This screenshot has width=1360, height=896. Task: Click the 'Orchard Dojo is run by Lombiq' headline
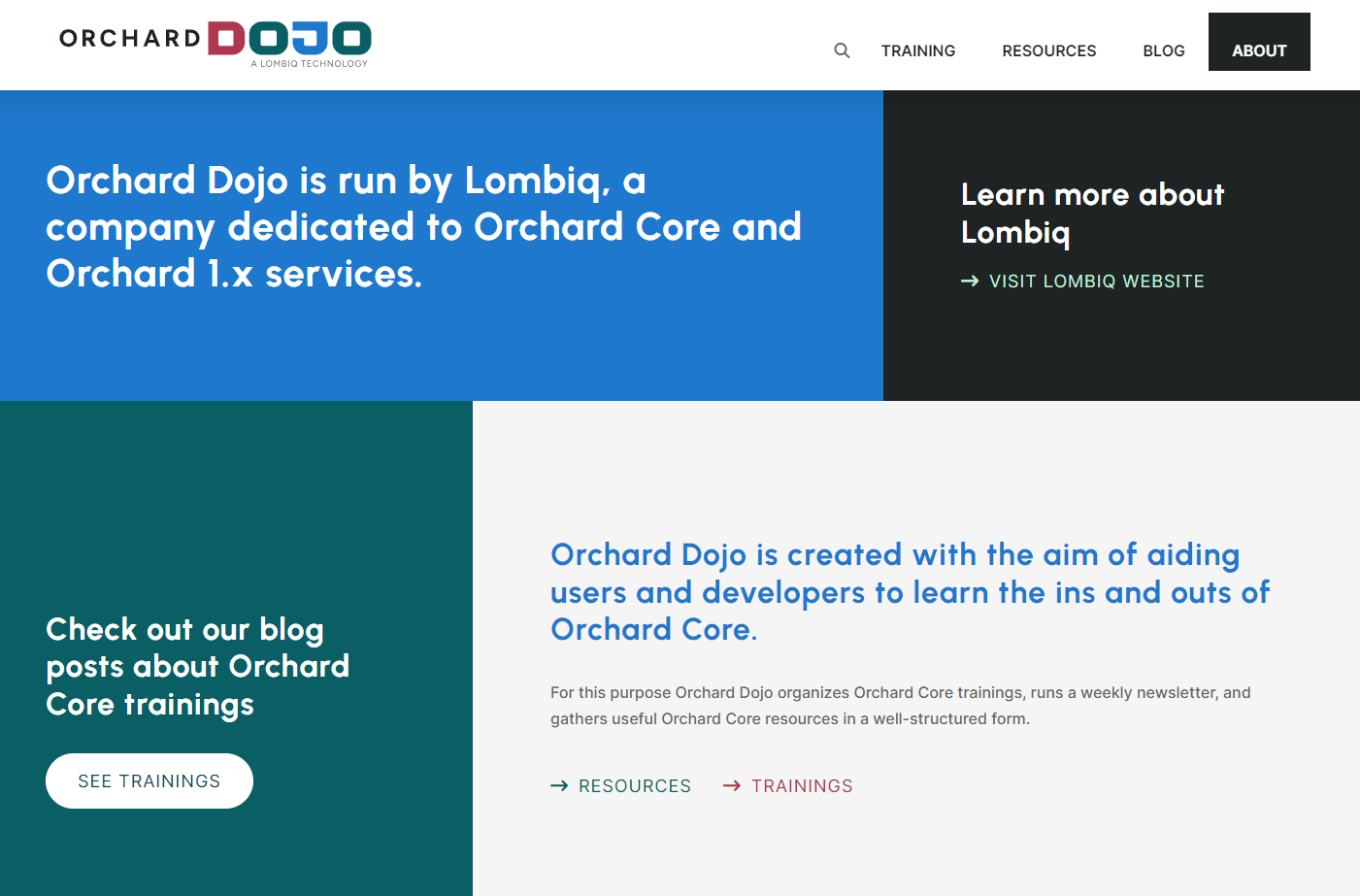point(424,227)
